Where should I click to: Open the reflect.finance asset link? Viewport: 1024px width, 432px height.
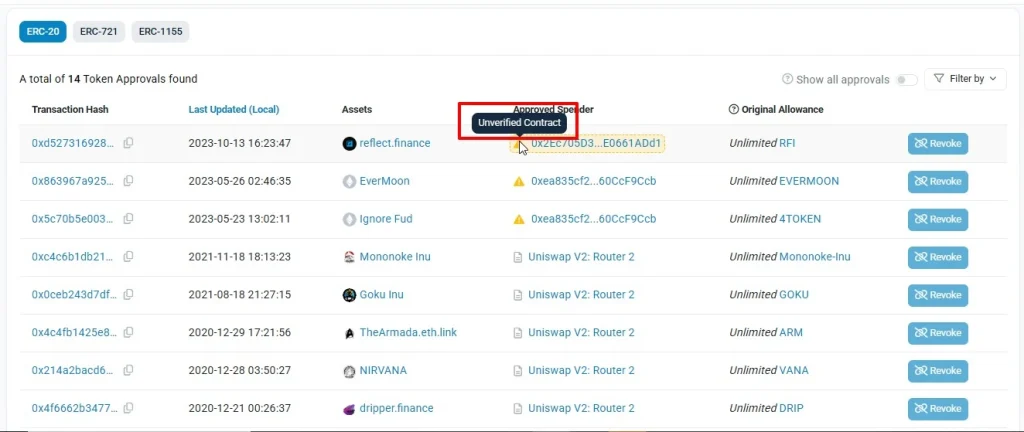pos(395,143)
